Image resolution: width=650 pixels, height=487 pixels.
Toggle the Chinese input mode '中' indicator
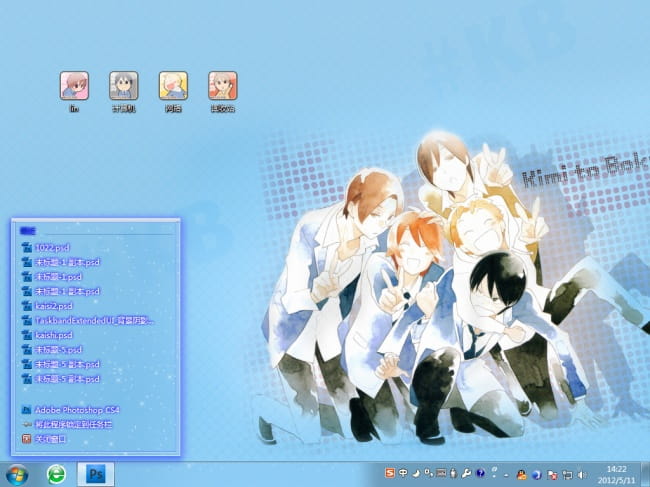pos(403,473)
